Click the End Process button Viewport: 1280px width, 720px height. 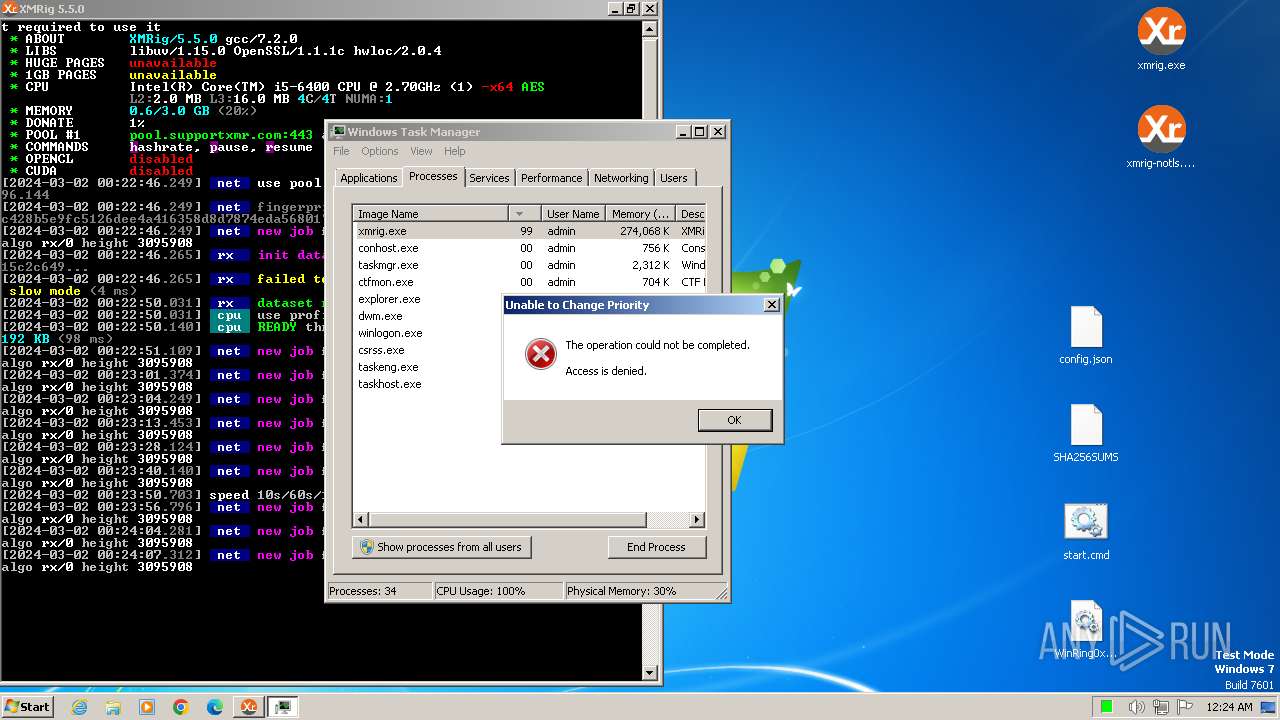click(656, 547)
